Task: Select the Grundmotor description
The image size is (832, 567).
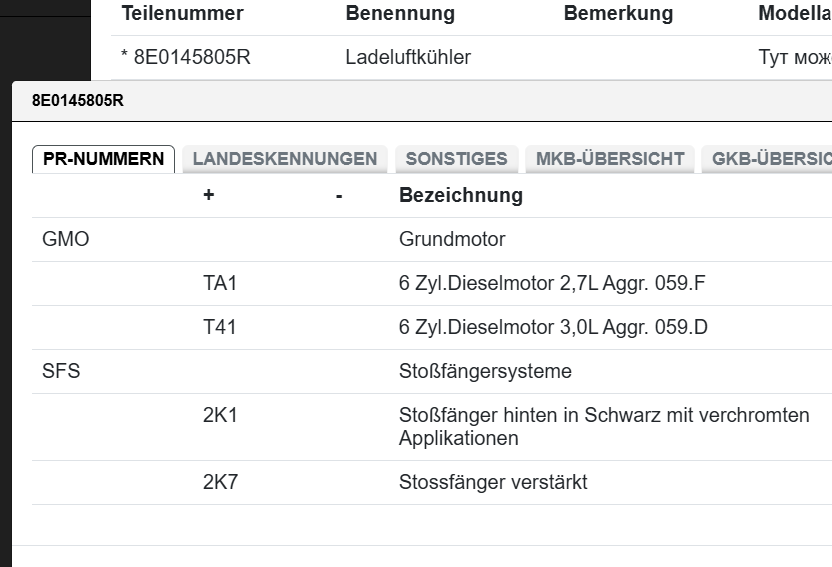Action: [452, 240]
